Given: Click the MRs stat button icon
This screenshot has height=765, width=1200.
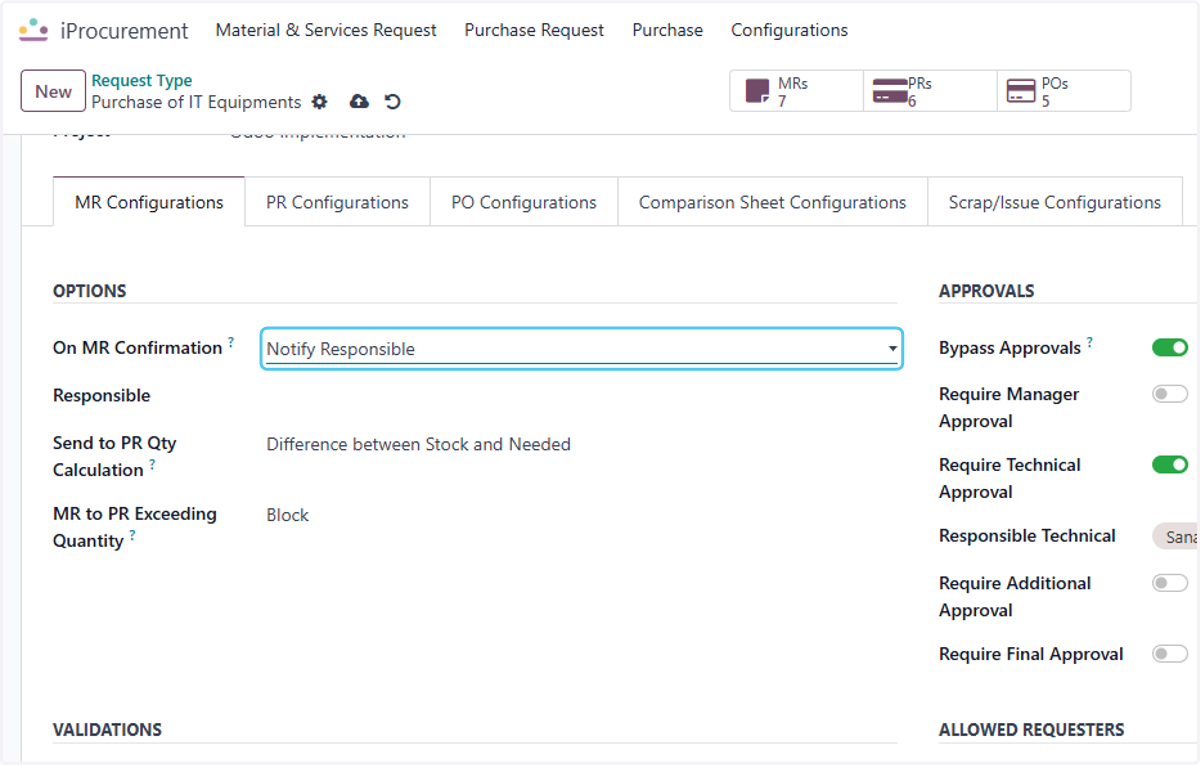Looking at the screenshot, I should [x=758, y=92].
